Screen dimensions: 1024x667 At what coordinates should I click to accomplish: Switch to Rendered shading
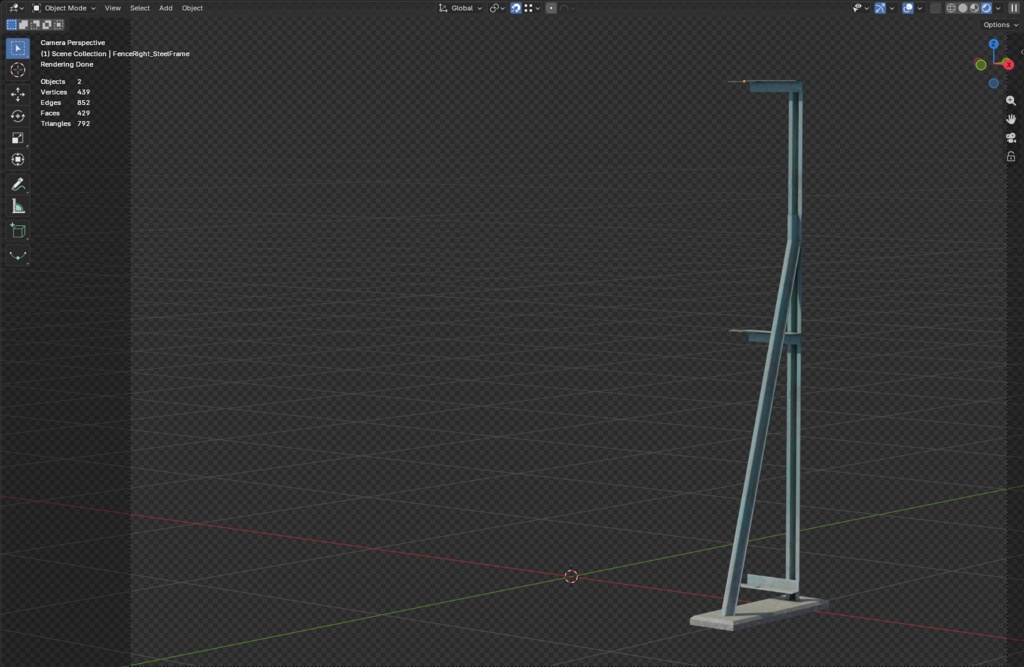(986, 8)
